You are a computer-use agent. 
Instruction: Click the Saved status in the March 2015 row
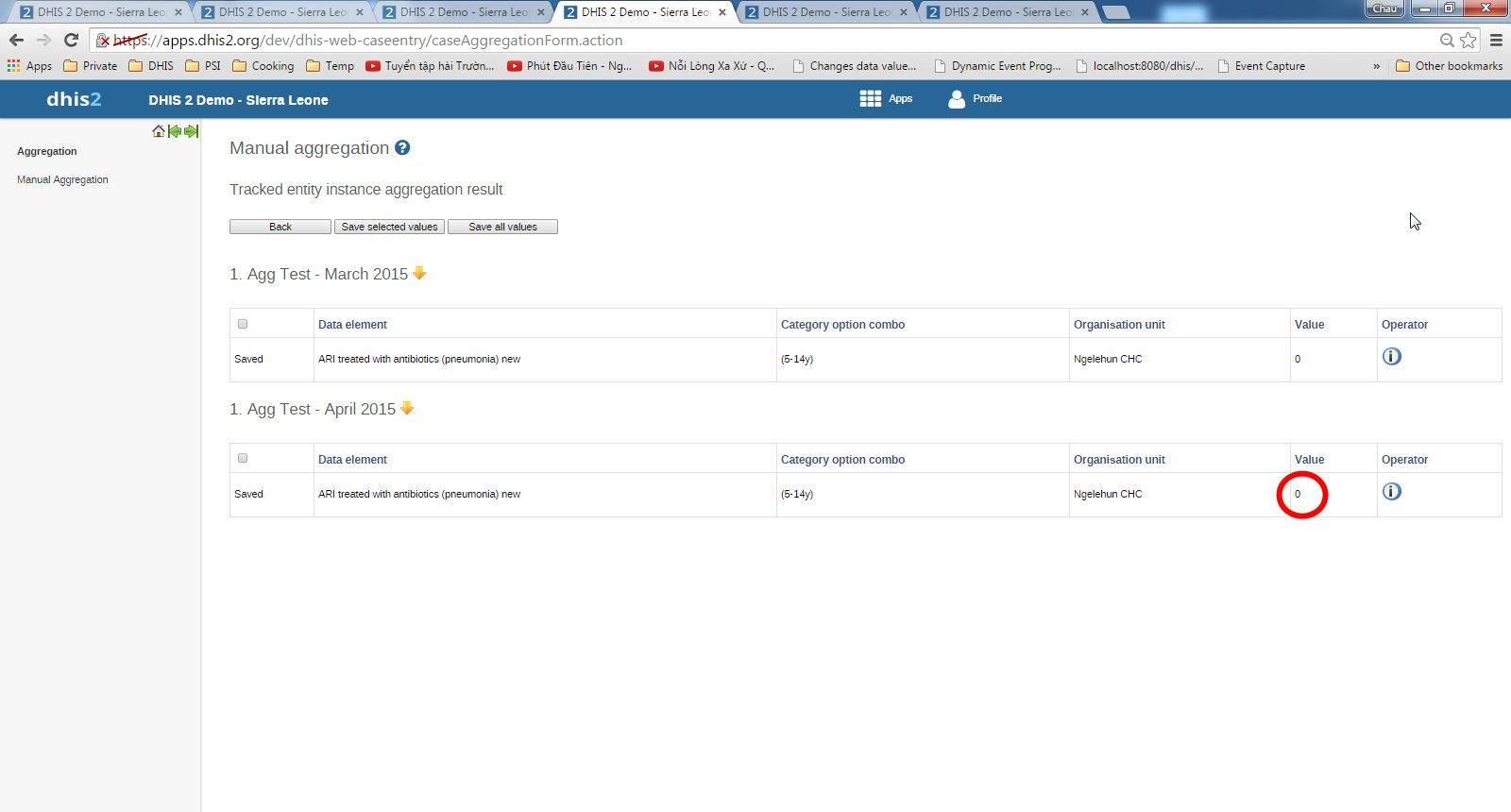click(x=248, y=359)
